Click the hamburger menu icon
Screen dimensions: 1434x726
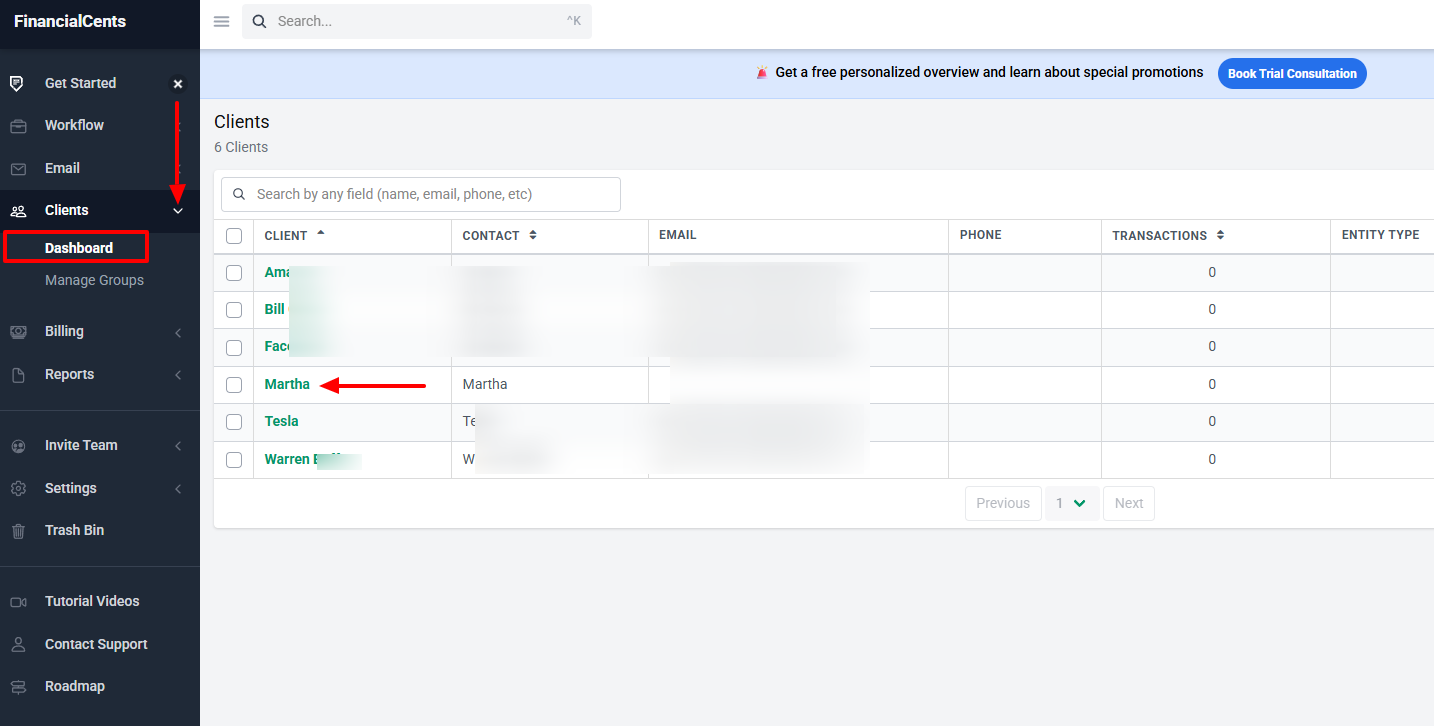tap(221, 21)
